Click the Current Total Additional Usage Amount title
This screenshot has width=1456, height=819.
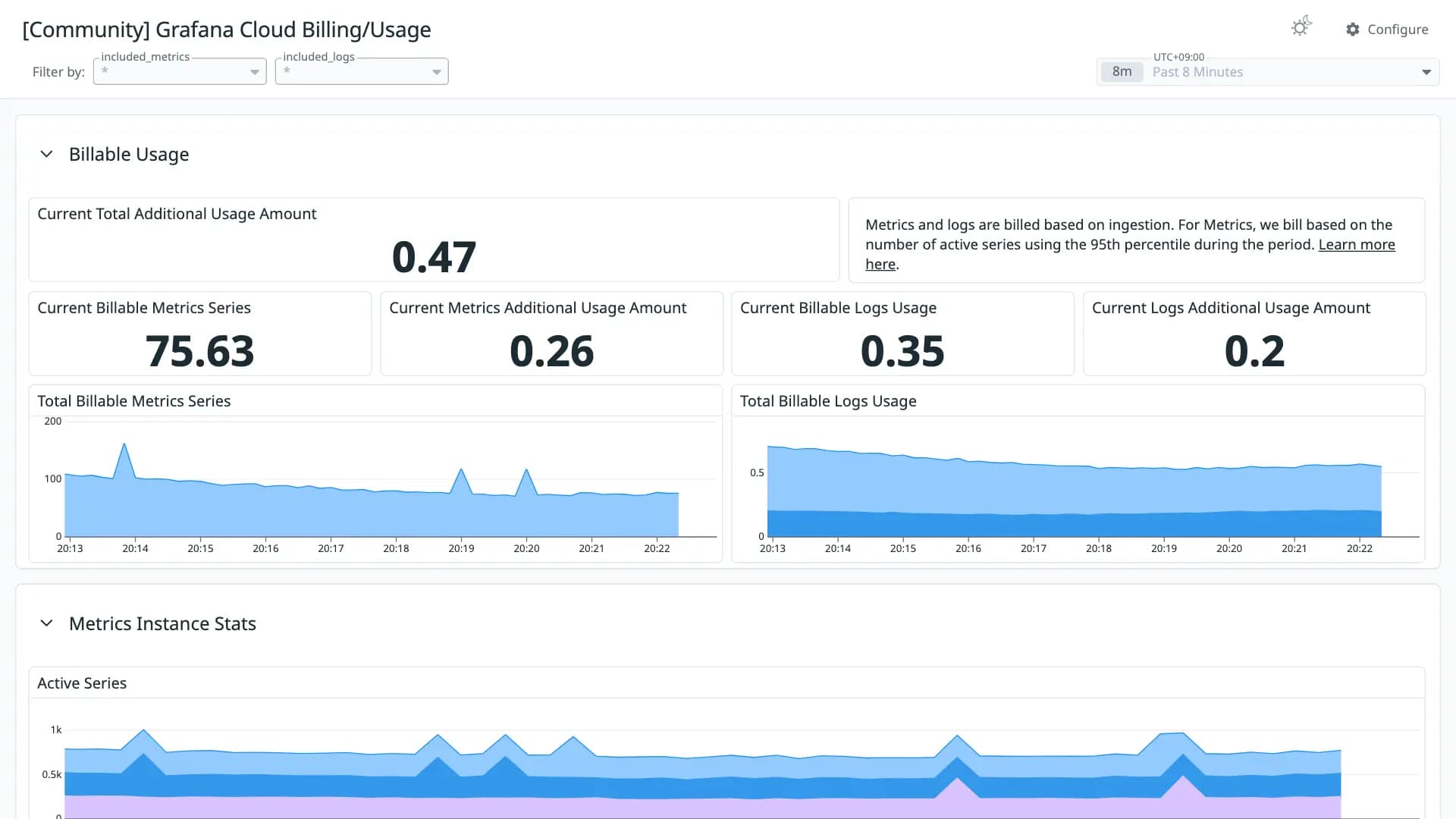click(x=177, y=214)
